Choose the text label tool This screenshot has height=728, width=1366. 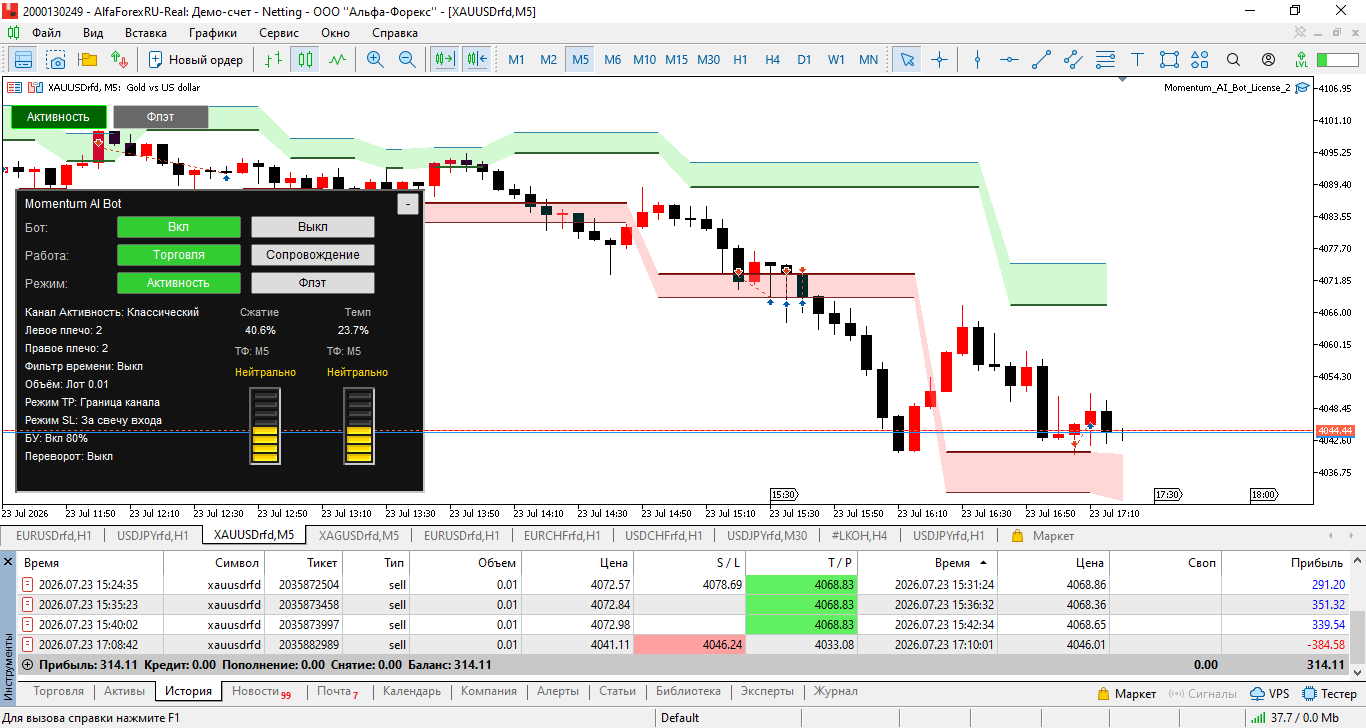point(1137,60)
